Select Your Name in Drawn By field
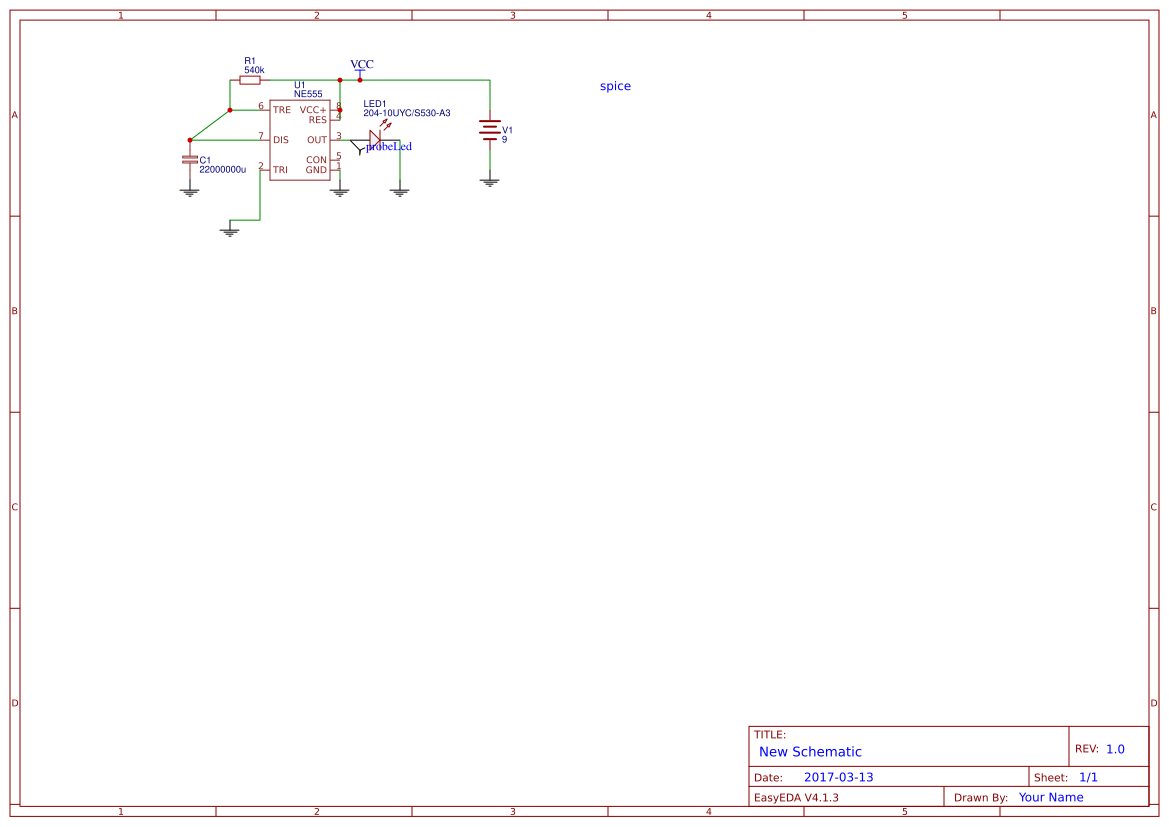Viewport: 1169px width, 827px height. [x=1050, y=797]
